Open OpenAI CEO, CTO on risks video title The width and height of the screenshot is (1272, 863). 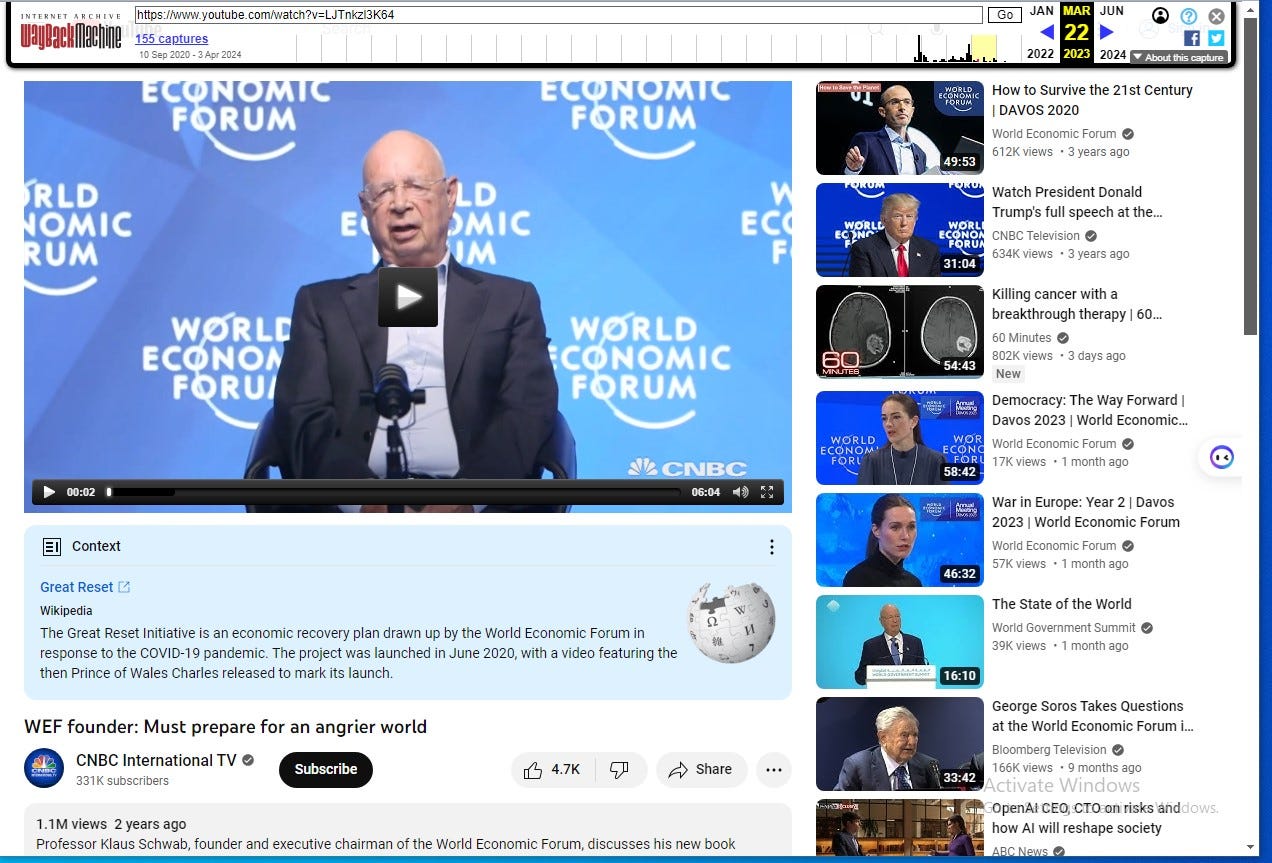point(1087,817)
